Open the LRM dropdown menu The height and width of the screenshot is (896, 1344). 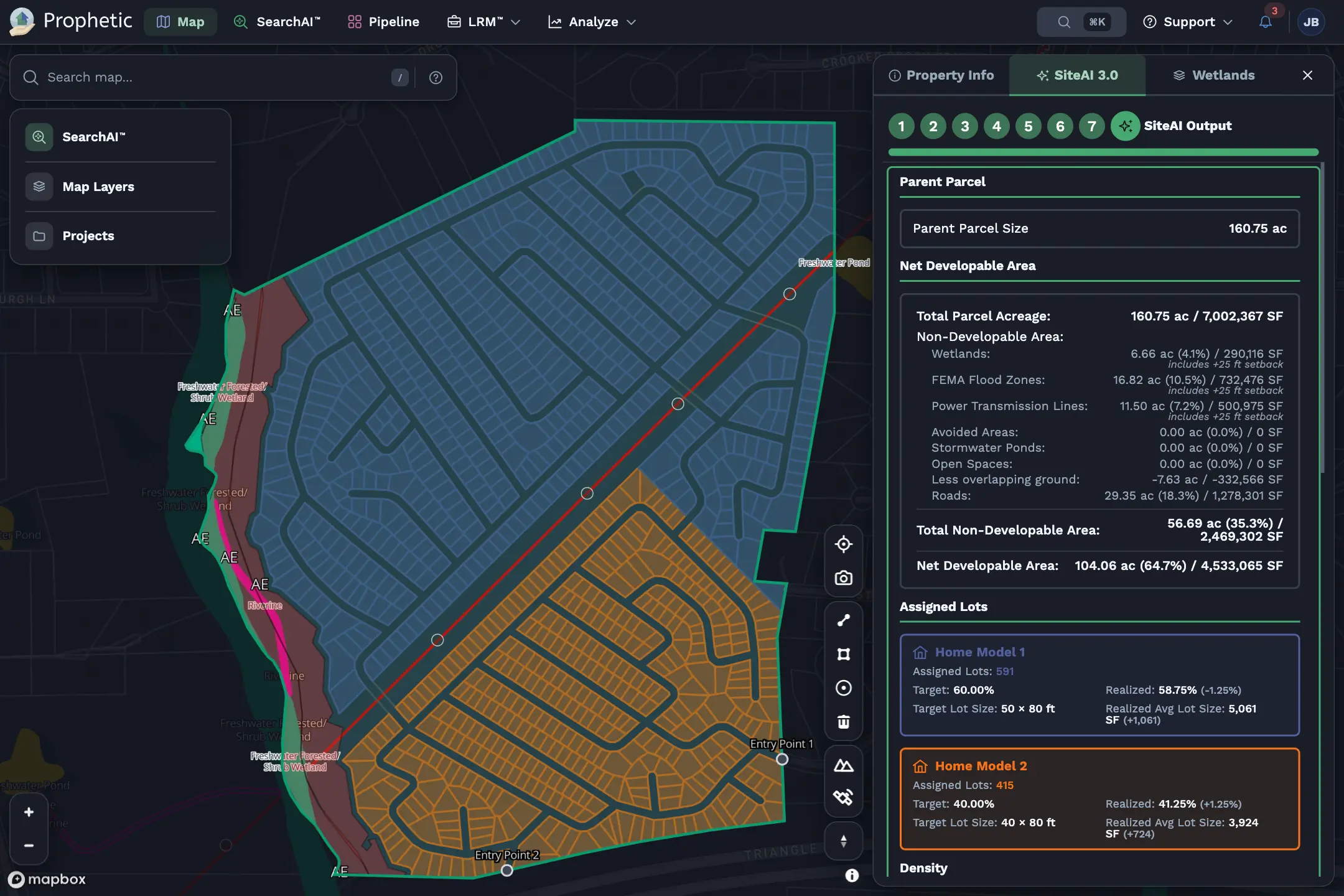(x=484, y=22)
